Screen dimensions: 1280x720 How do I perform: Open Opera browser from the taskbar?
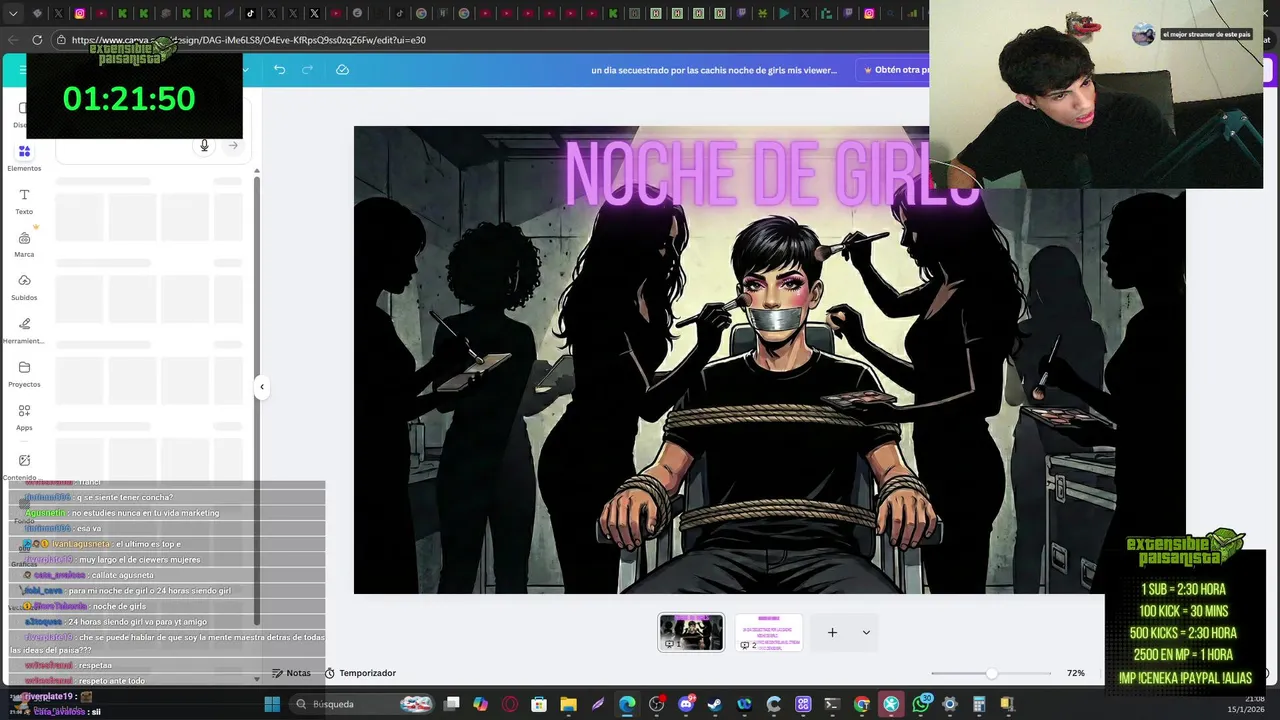tap(510, 704)
